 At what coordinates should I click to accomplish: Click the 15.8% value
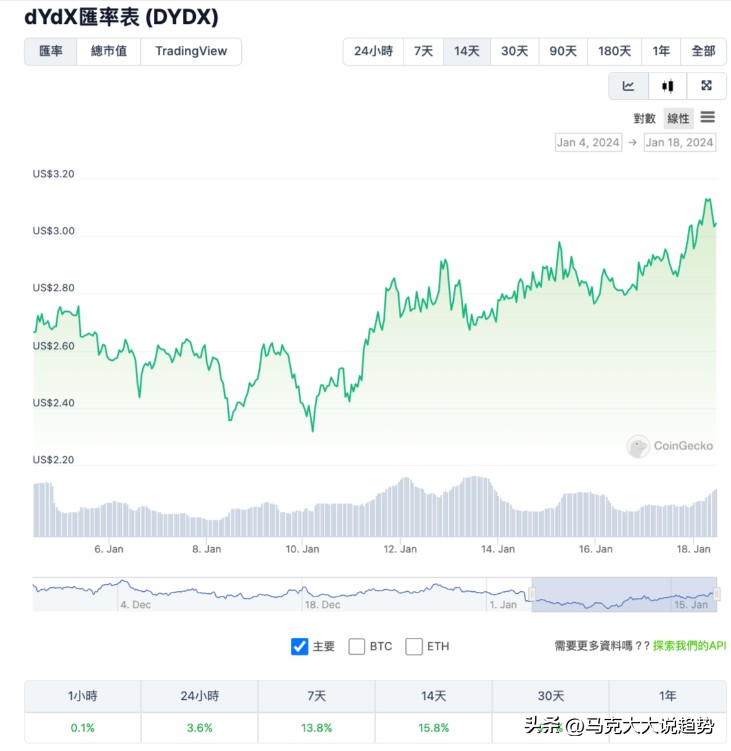tap(434, 728)
